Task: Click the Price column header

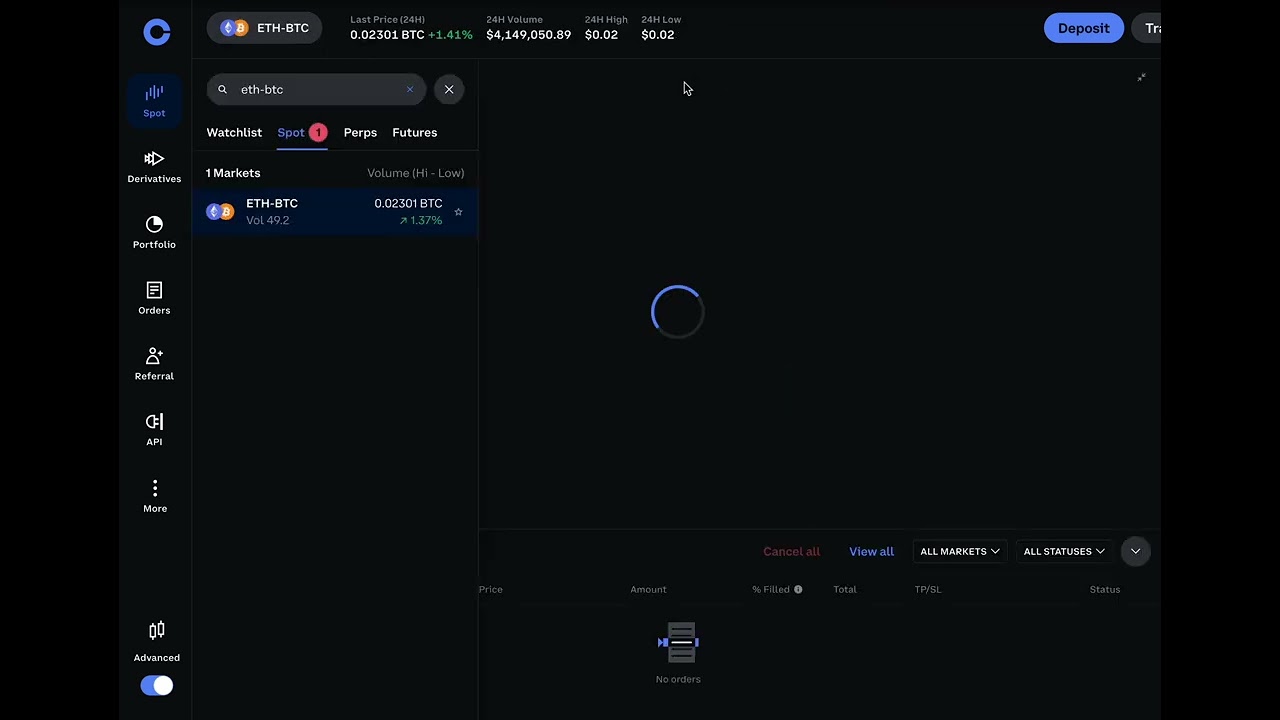Action: (491, 589)
